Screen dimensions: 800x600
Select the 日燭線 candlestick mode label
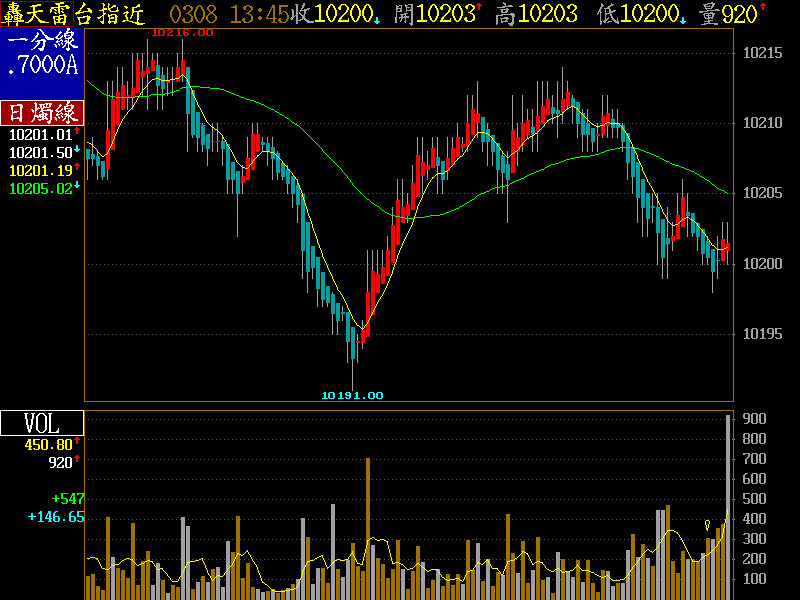pos(40,112)
